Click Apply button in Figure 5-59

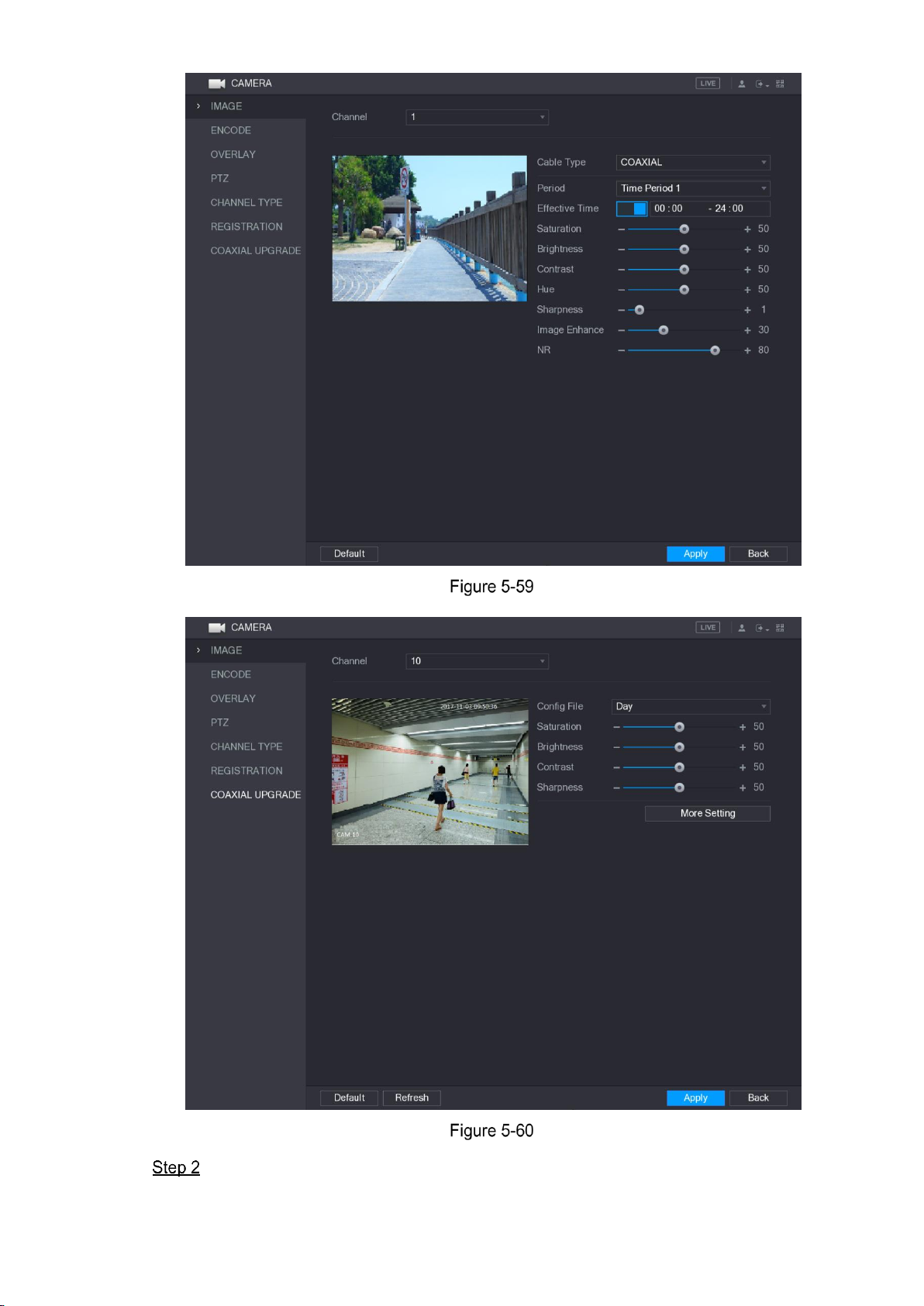pyautogui.click(x=695, y=554)
